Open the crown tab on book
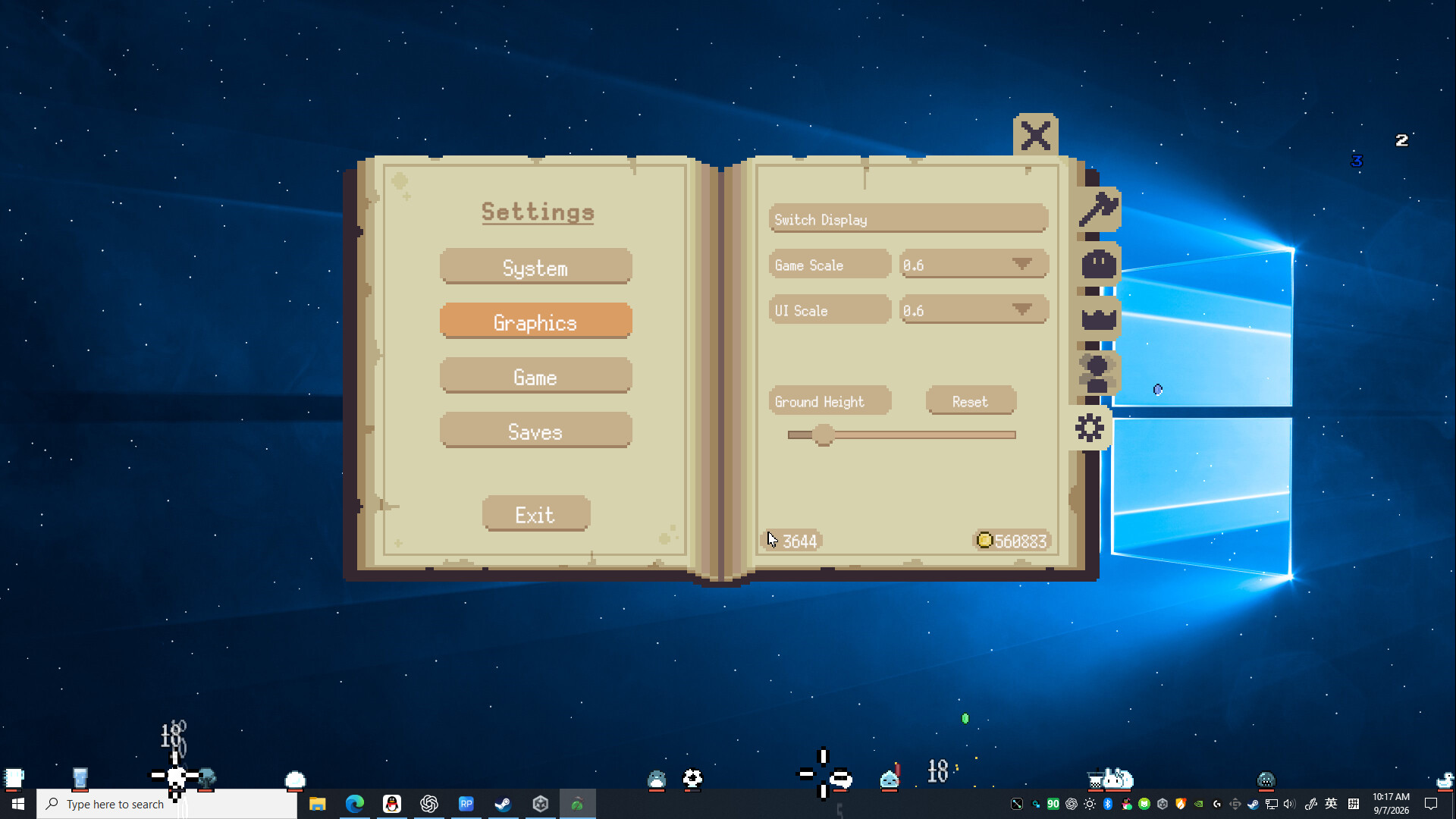Screen dimensions: 1456x819 [x=1098, y=318]
